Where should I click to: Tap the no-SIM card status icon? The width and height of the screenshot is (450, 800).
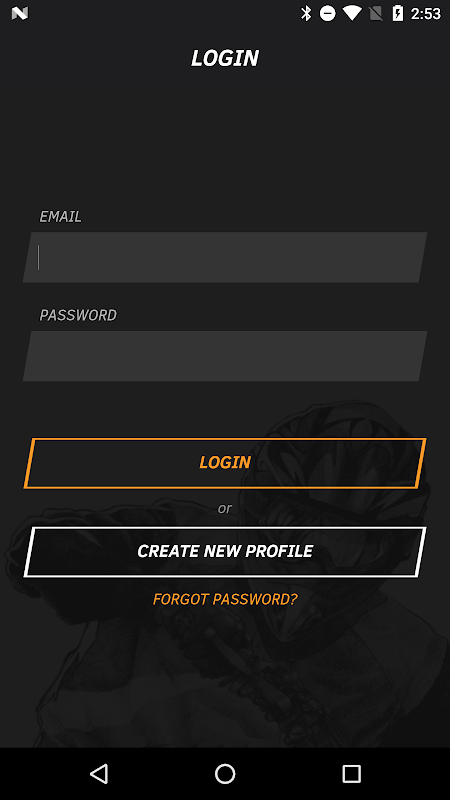coord(376,13)
